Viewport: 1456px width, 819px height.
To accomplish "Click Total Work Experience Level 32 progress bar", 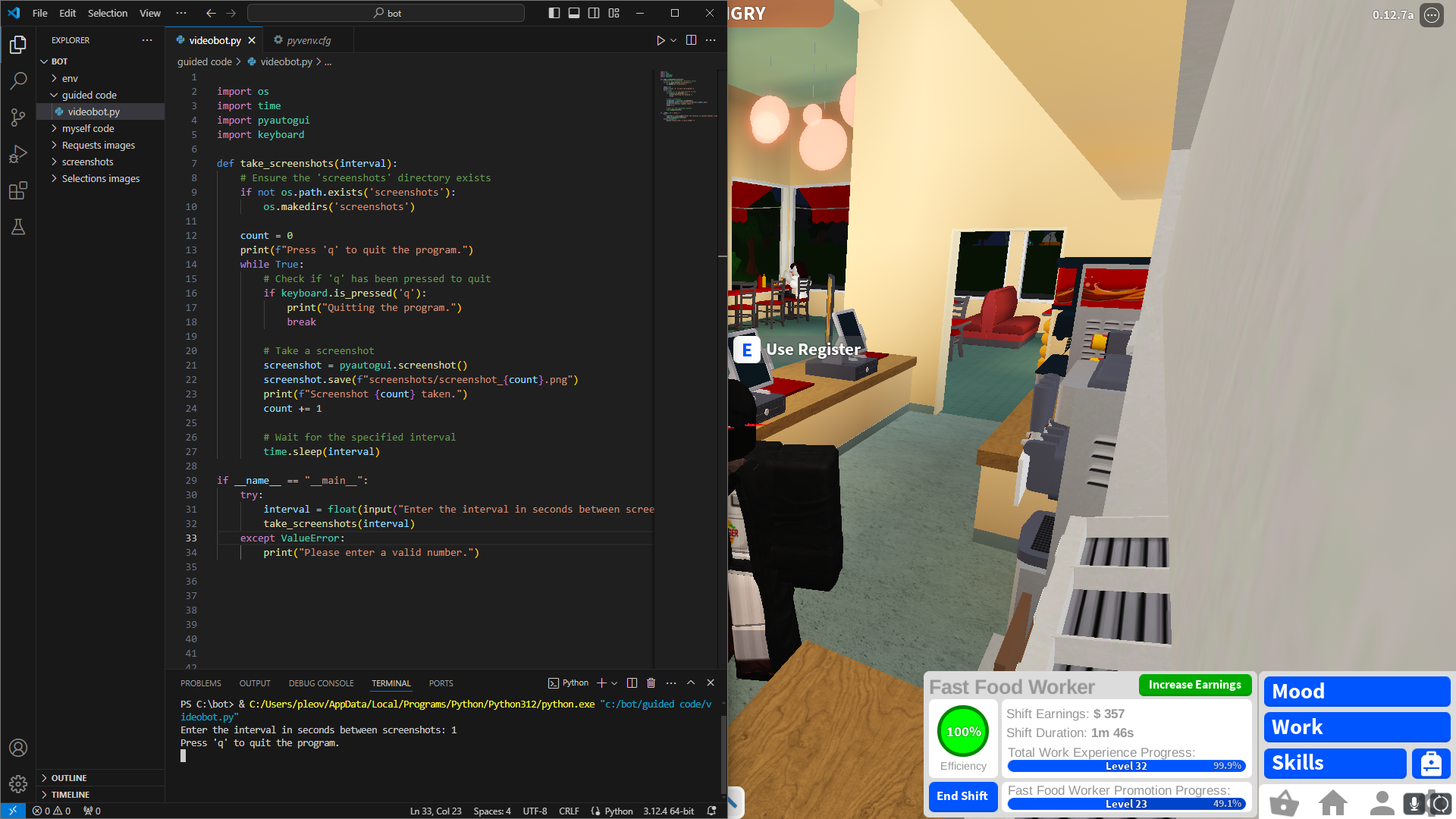I will point(1126,766).
